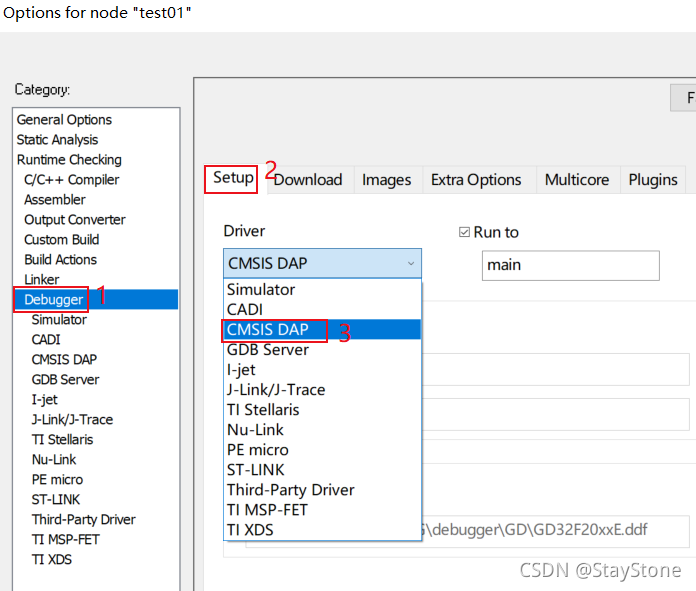
Task: Select Third-Party Driver in the Category list
Action: tap(83, 520)
